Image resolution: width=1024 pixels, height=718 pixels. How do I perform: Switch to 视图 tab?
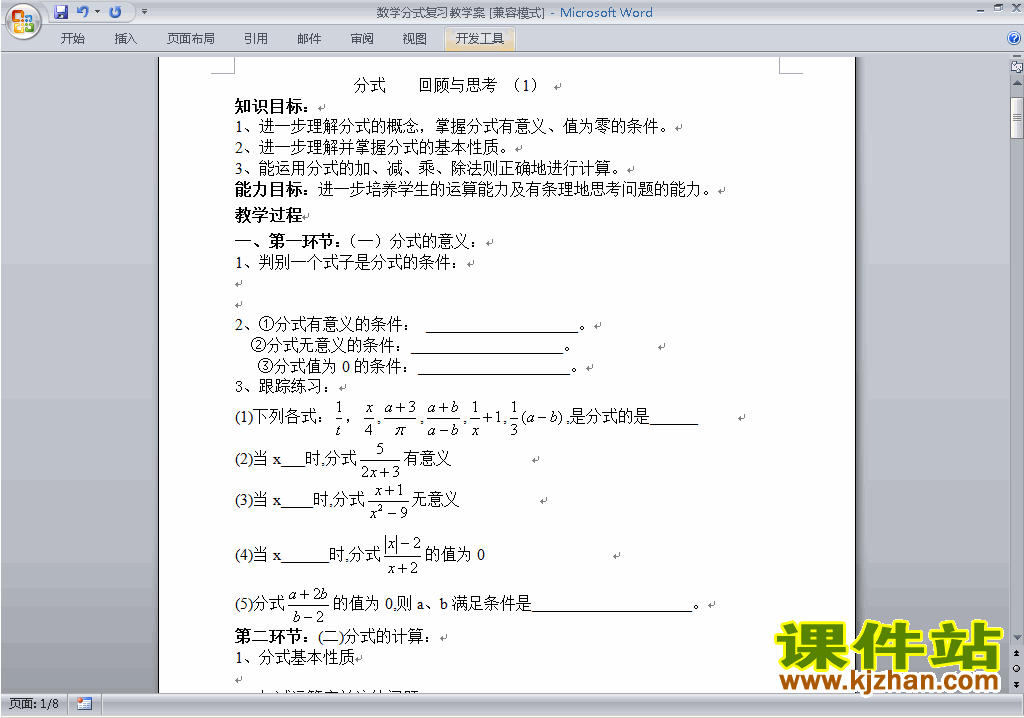click(415, 39)
